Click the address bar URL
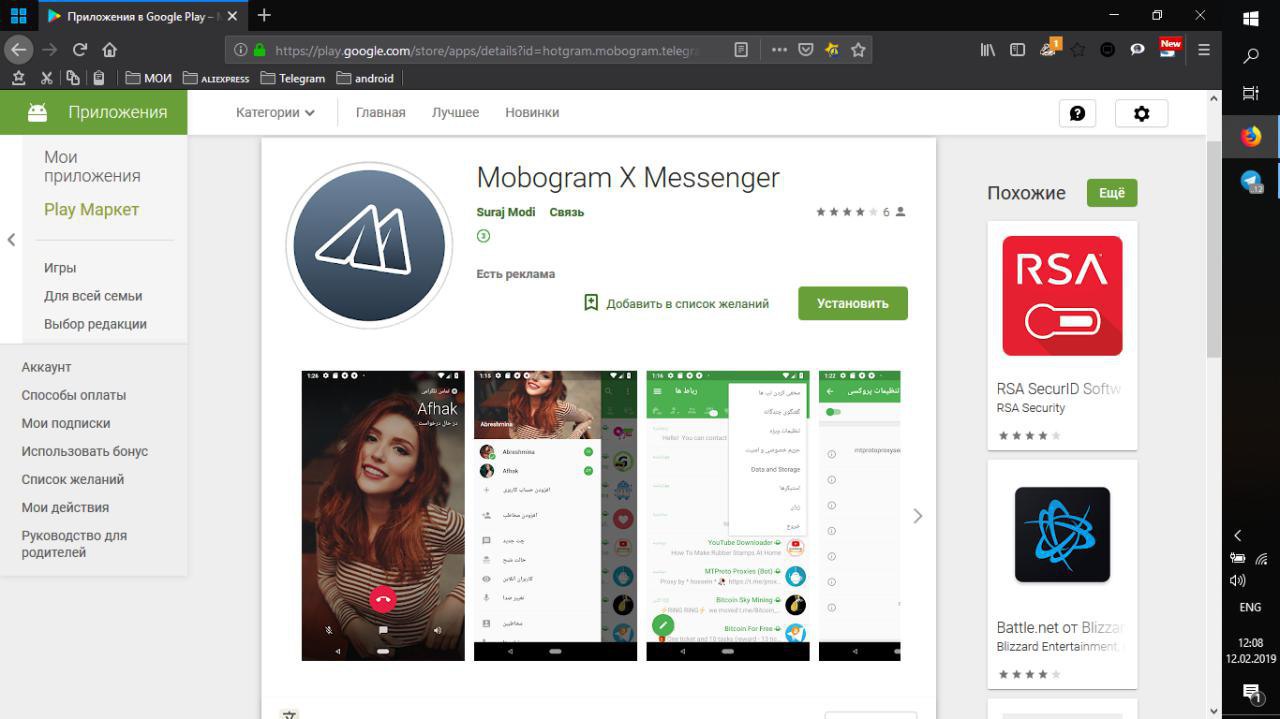The image size is (1280, 719). tap(486, 50)
